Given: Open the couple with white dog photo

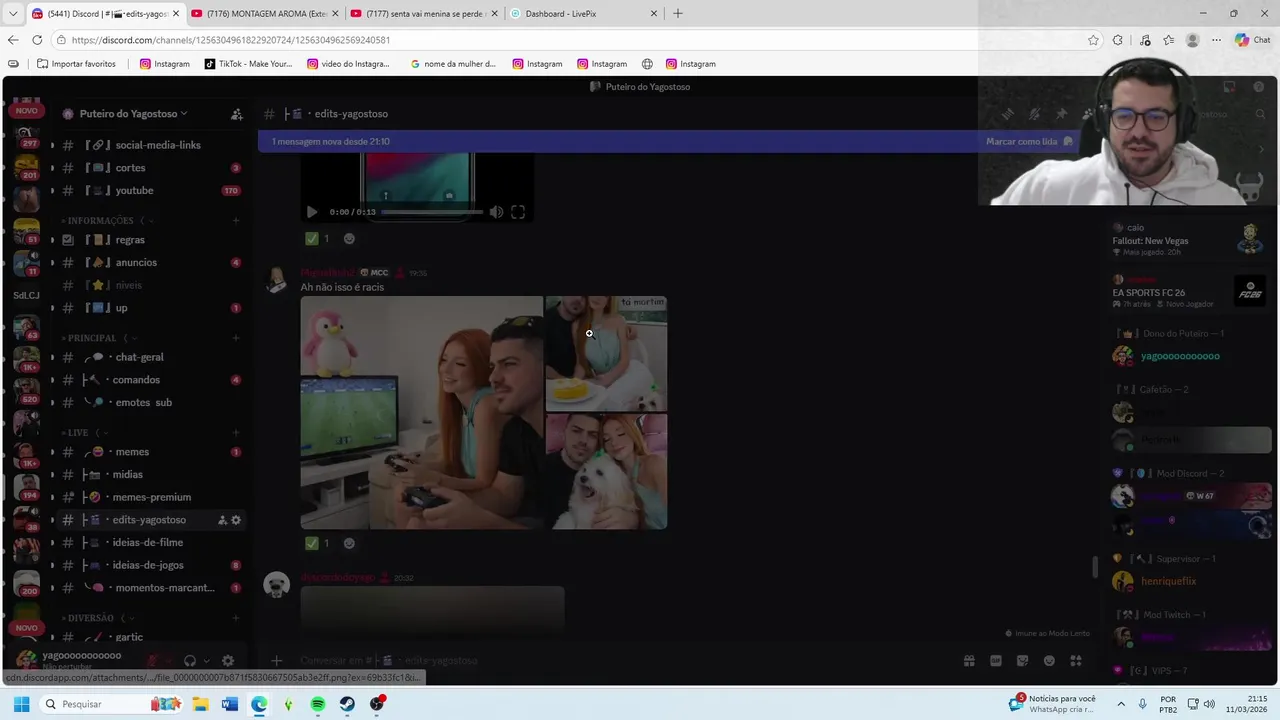Looking at the screenshot, I should point(606,472).
